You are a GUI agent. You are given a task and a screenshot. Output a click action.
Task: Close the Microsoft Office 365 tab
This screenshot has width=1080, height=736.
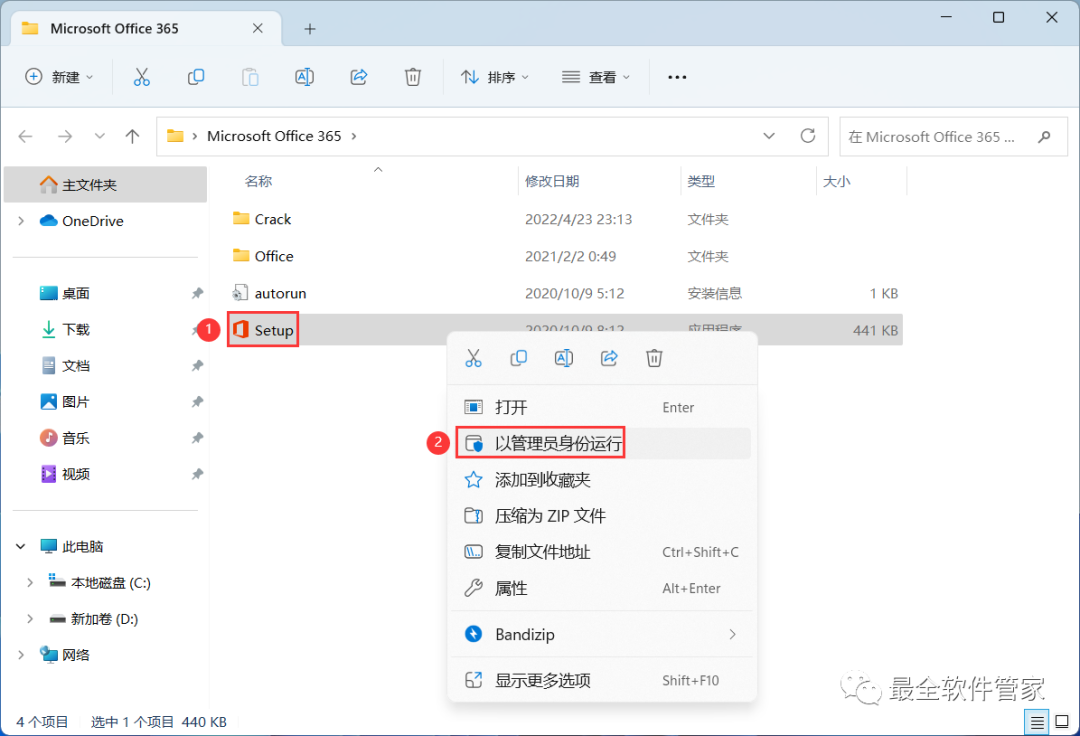point(258,28)
